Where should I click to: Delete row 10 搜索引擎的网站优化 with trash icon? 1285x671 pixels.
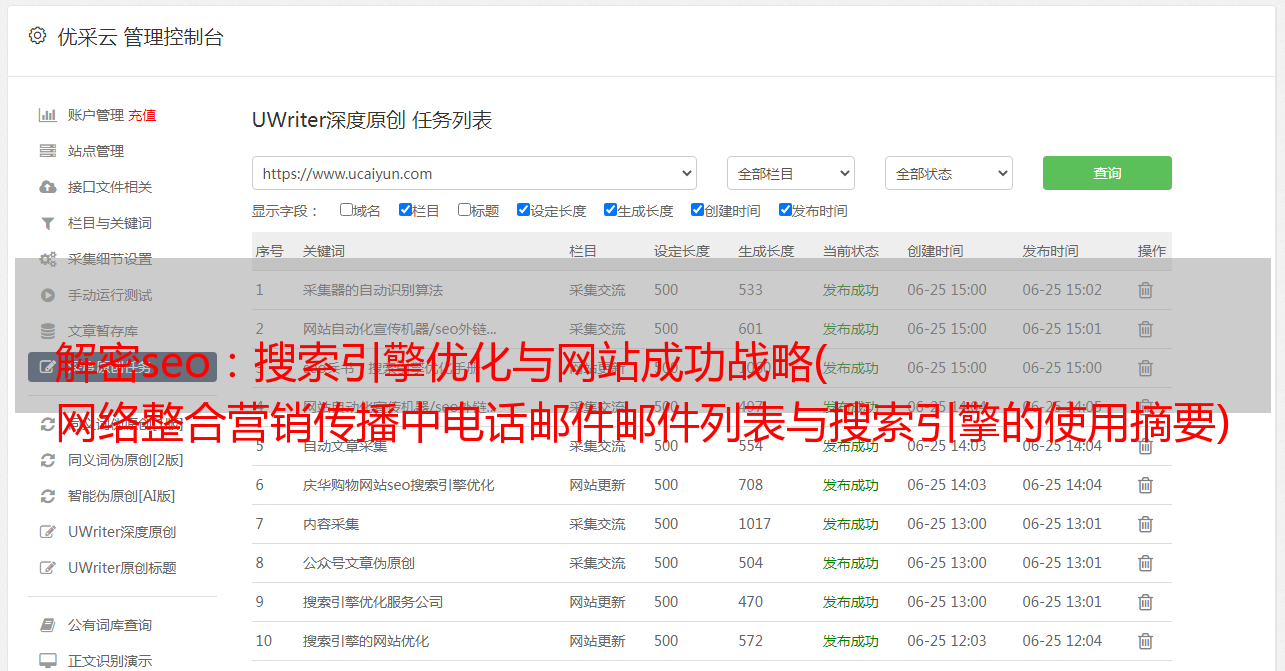tap(1145, 641)
